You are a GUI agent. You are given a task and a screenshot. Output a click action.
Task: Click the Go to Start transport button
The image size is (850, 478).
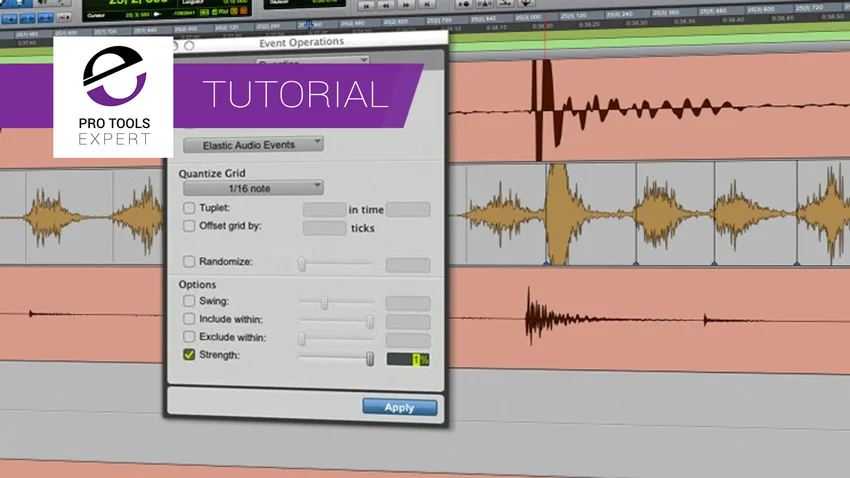point(366,5)
